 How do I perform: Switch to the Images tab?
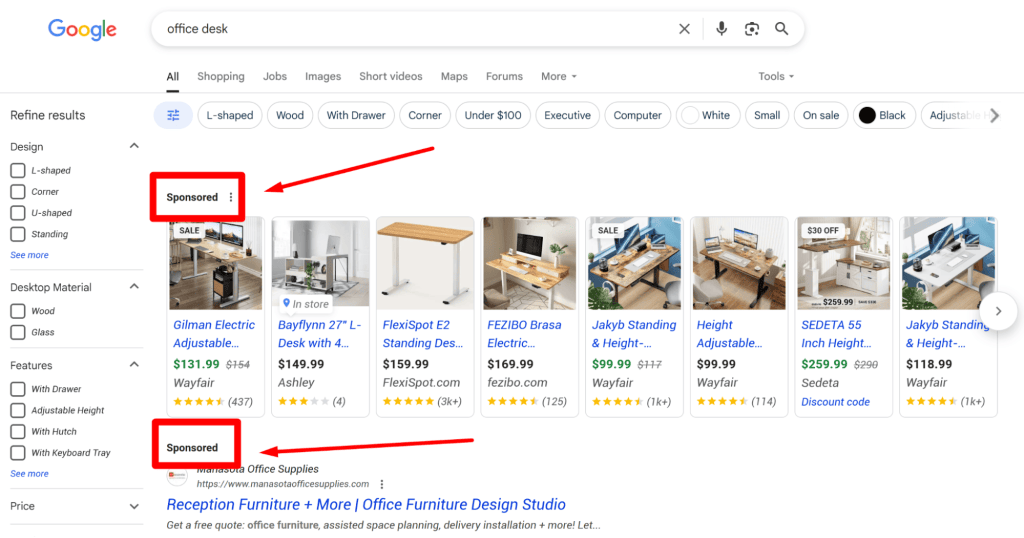pyautogui.click(x=323, y=76)
